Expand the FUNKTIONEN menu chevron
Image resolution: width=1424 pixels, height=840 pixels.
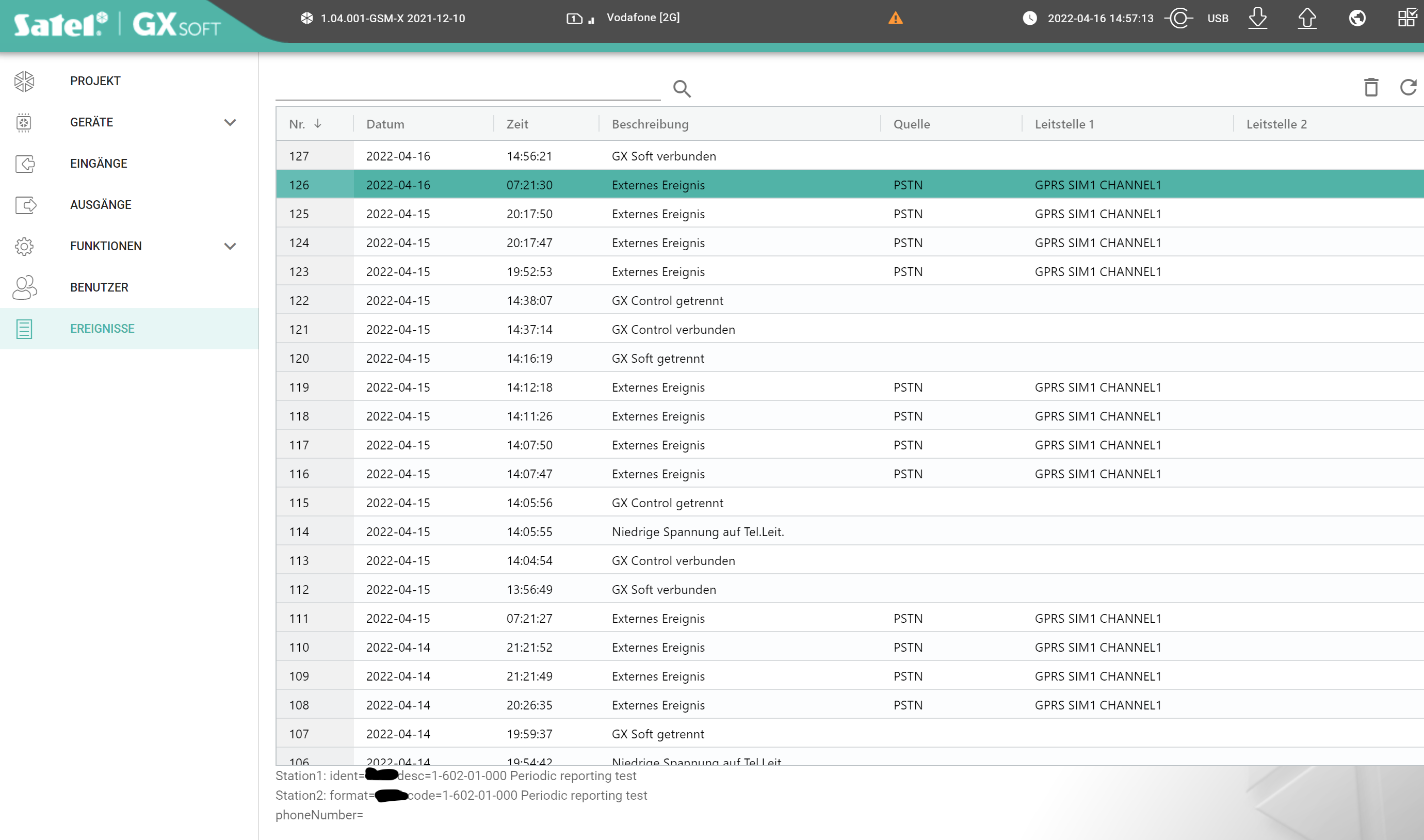tap(230, 246)
